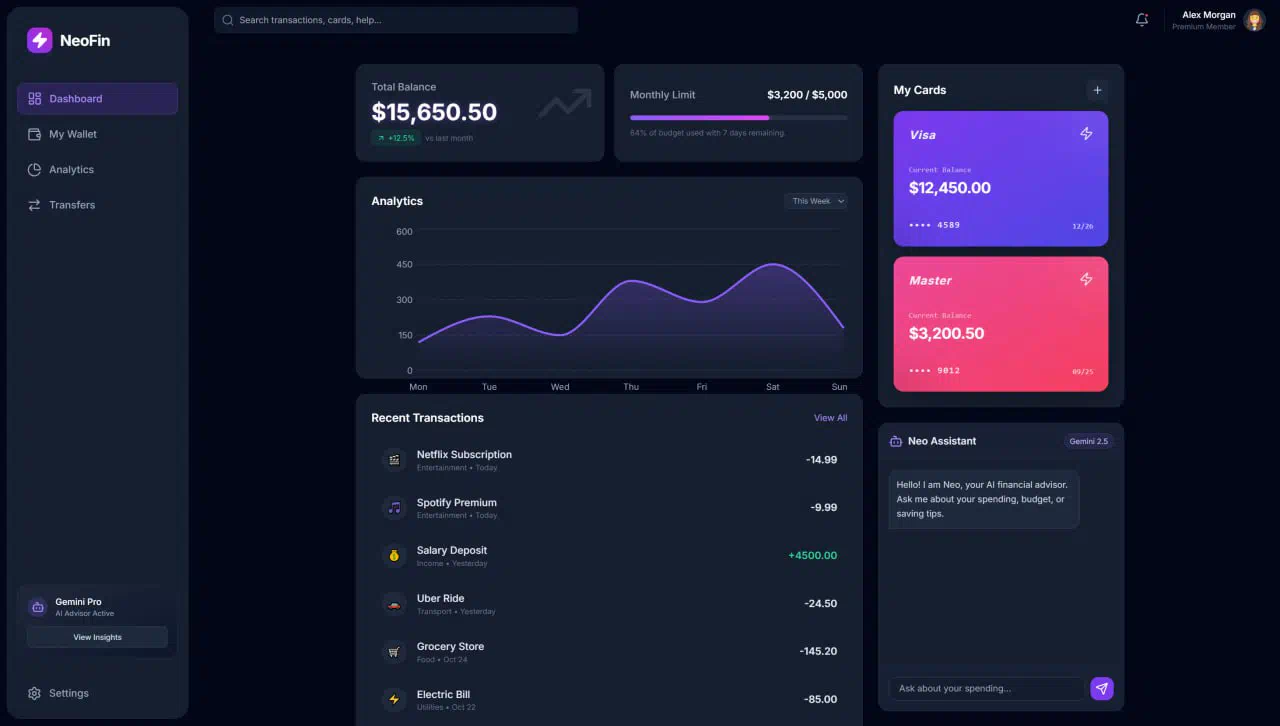Viewport: 1280px width, 726px height.
Task: Open the Transfers page
Action: point(72,205)
